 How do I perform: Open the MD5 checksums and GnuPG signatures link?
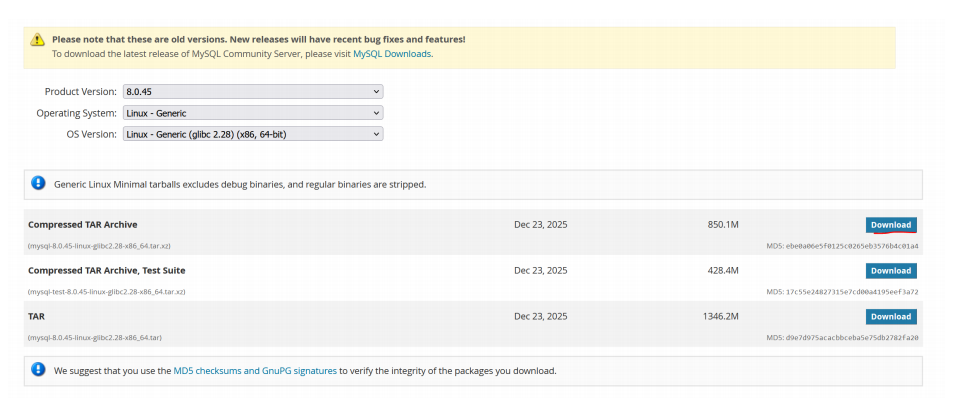(255, 370)
